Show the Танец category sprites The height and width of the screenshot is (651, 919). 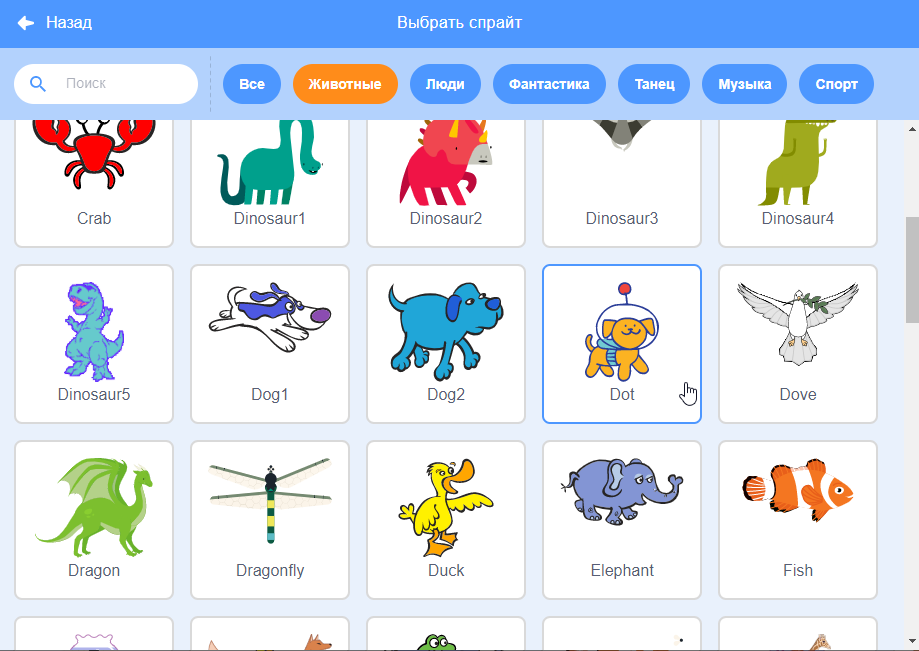pos(654,84)
